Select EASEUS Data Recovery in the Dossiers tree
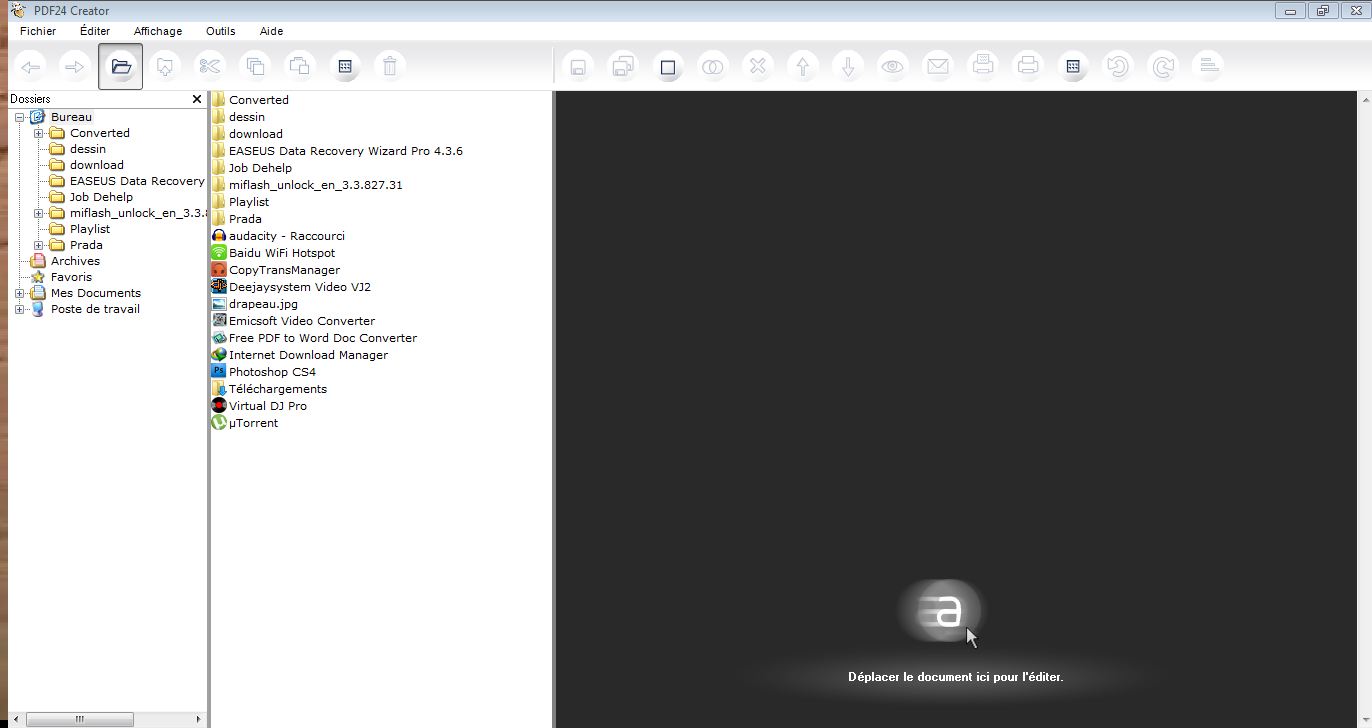Image resolution: width=1372 pixels, height=728 pixels. (137, 181)
